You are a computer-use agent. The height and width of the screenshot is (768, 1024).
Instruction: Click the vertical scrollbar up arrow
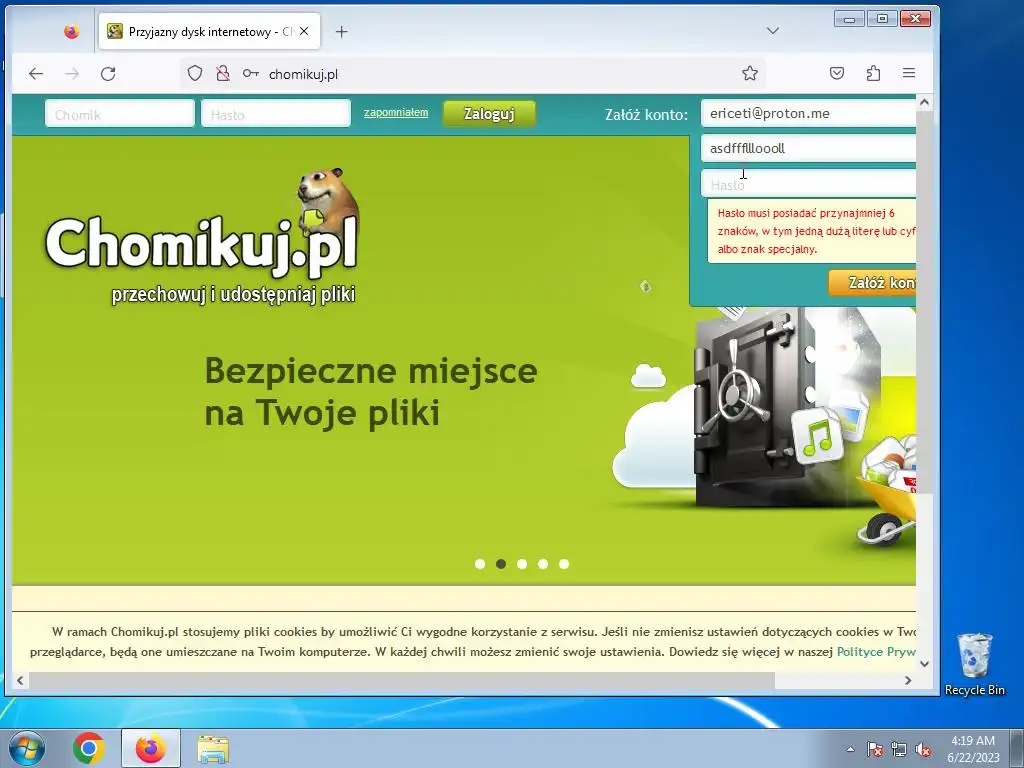coord(924,102)
